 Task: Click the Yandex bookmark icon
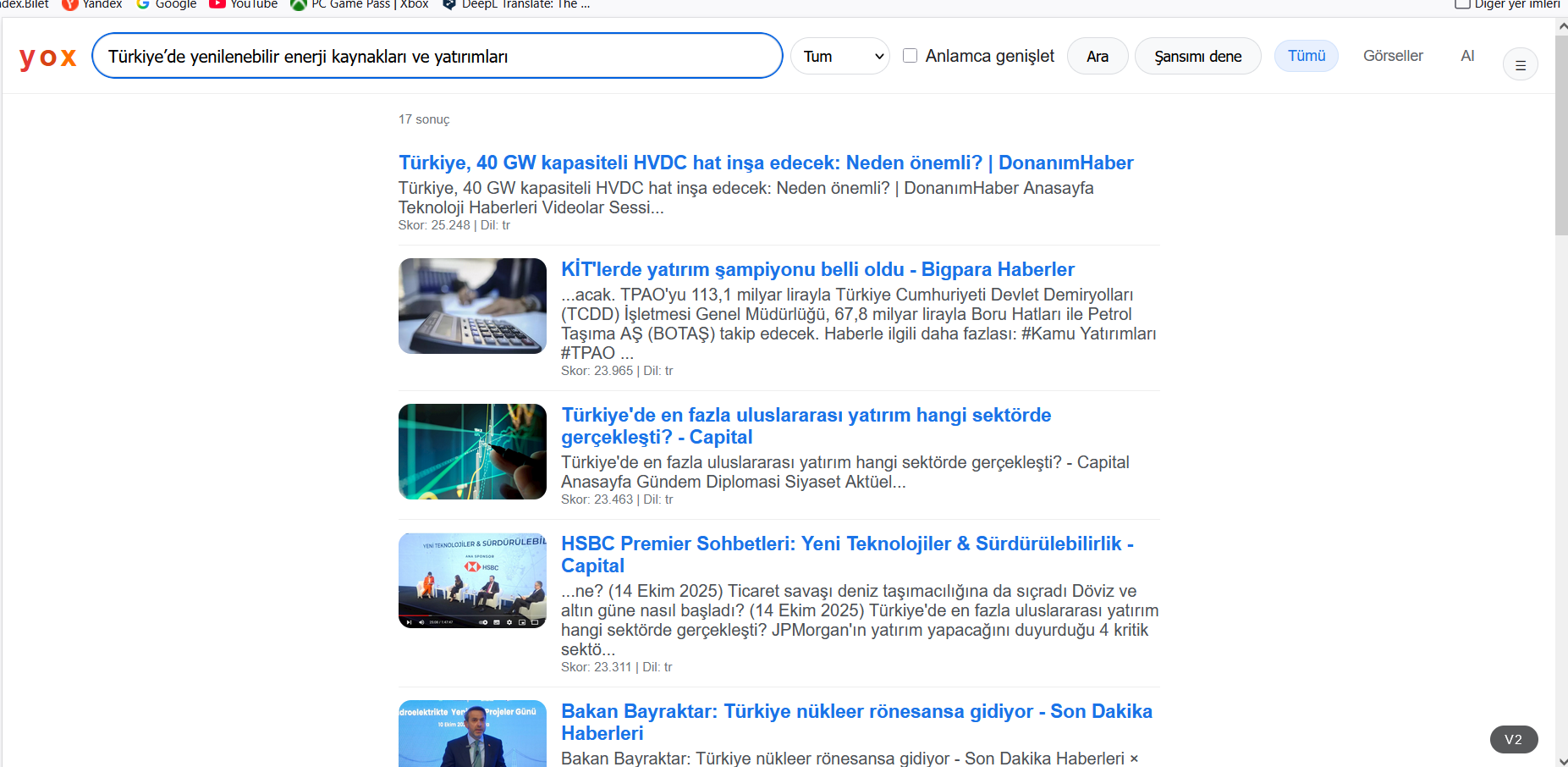(70, 4)
